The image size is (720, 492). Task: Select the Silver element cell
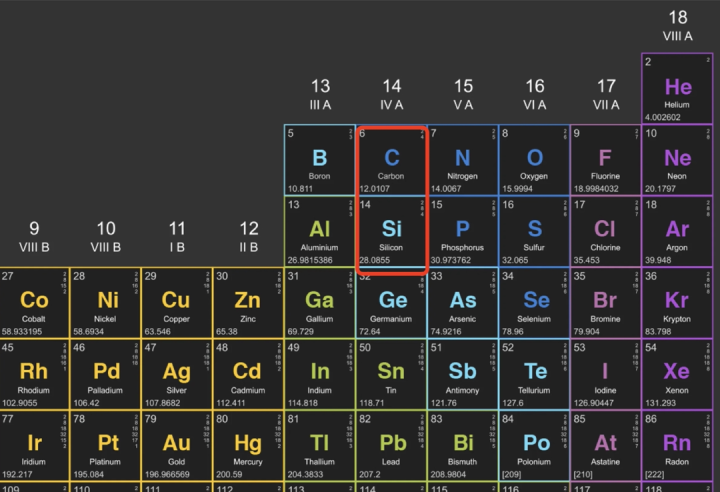pos(177,375)
